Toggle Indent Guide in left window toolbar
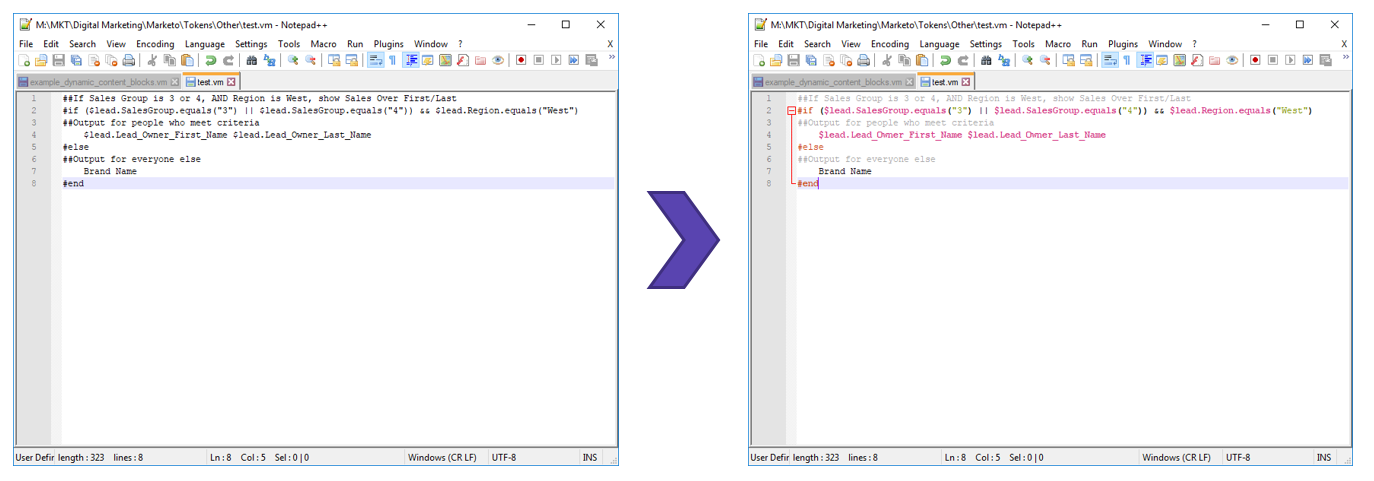The height and width of the screenshot is (481, 1374). click(411, 61)
